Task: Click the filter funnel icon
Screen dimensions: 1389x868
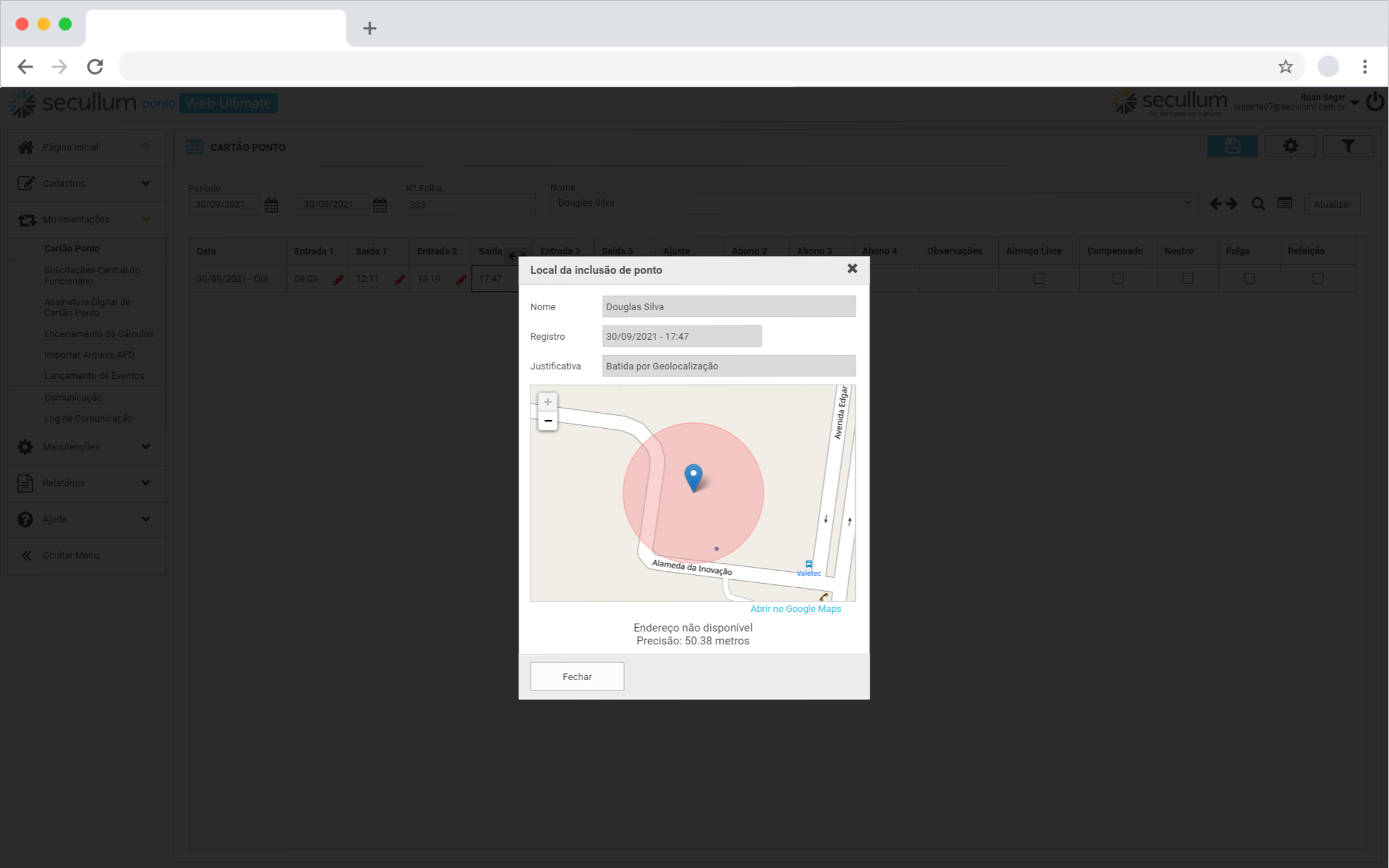Action: click(1348, 146)
